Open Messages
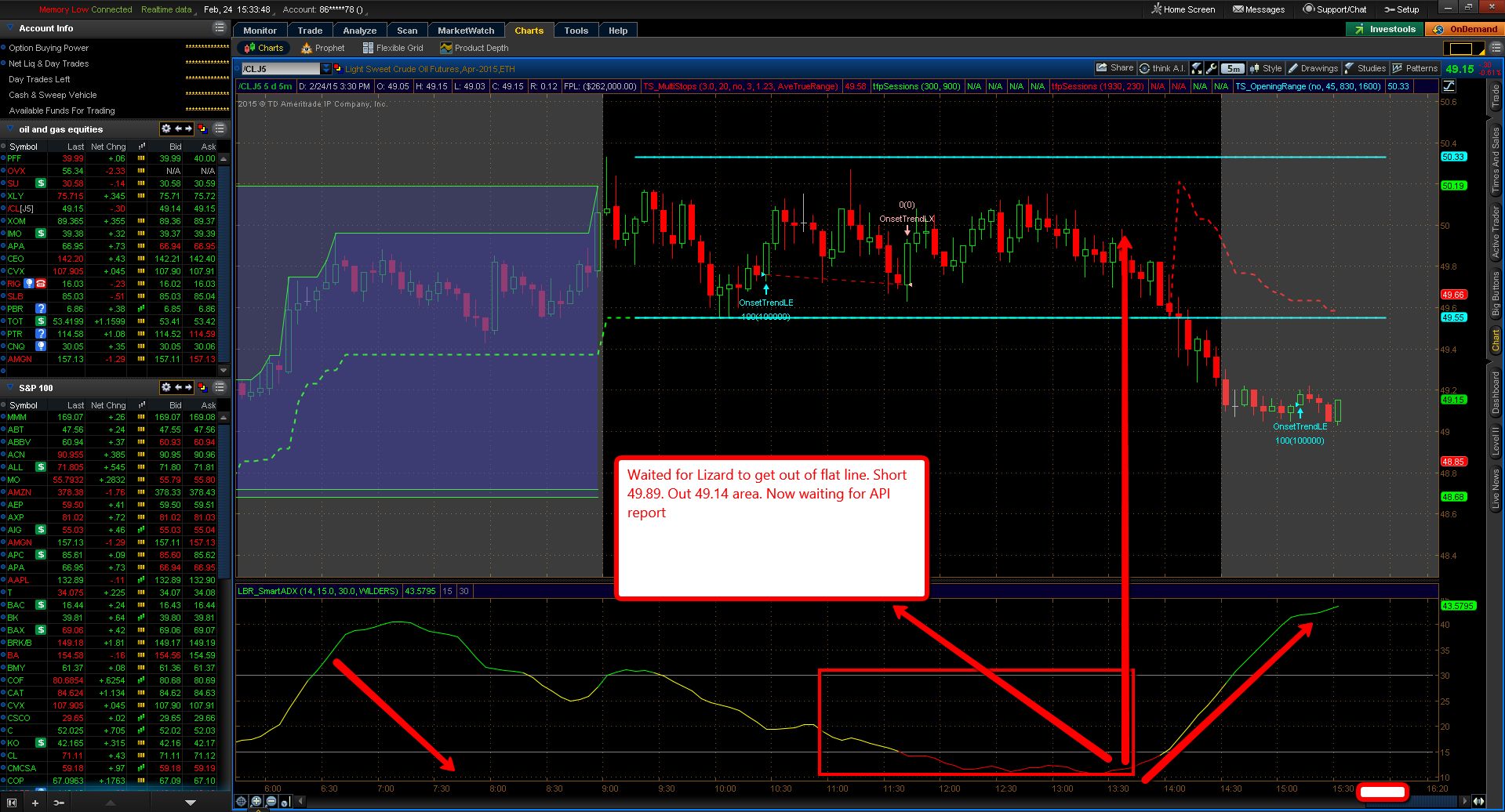The width and height of the screenshot is (1505, 812). click(1259, 9)
